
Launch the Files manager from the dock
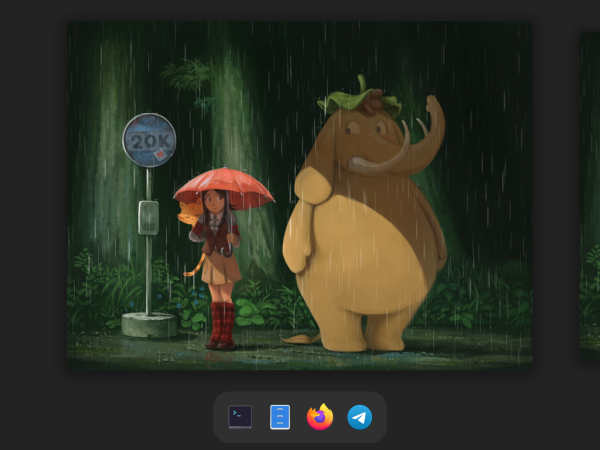pyautogui.click(x=280, y=417)
